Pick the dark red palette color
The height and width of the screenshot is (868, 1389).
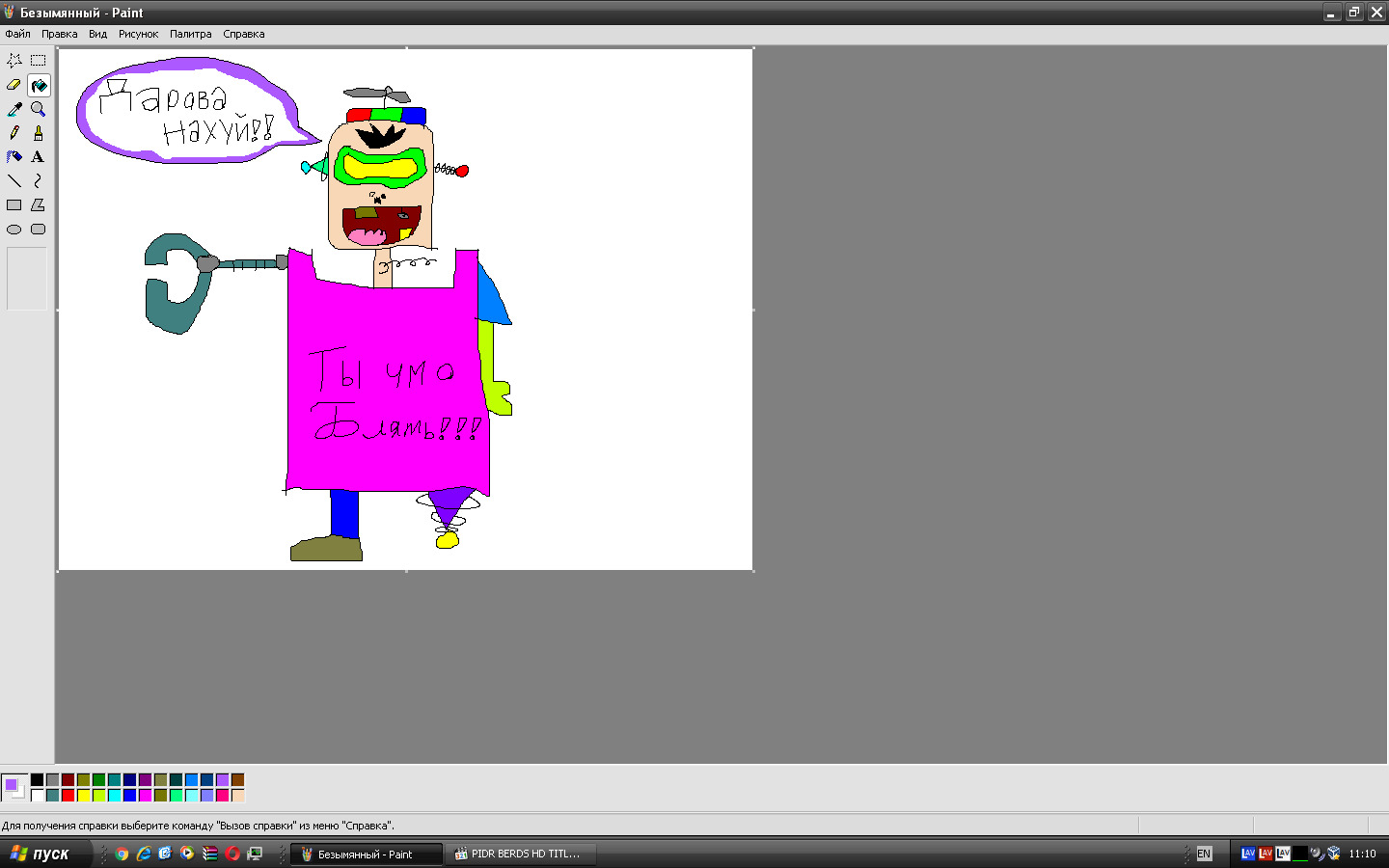click(68, 780)
